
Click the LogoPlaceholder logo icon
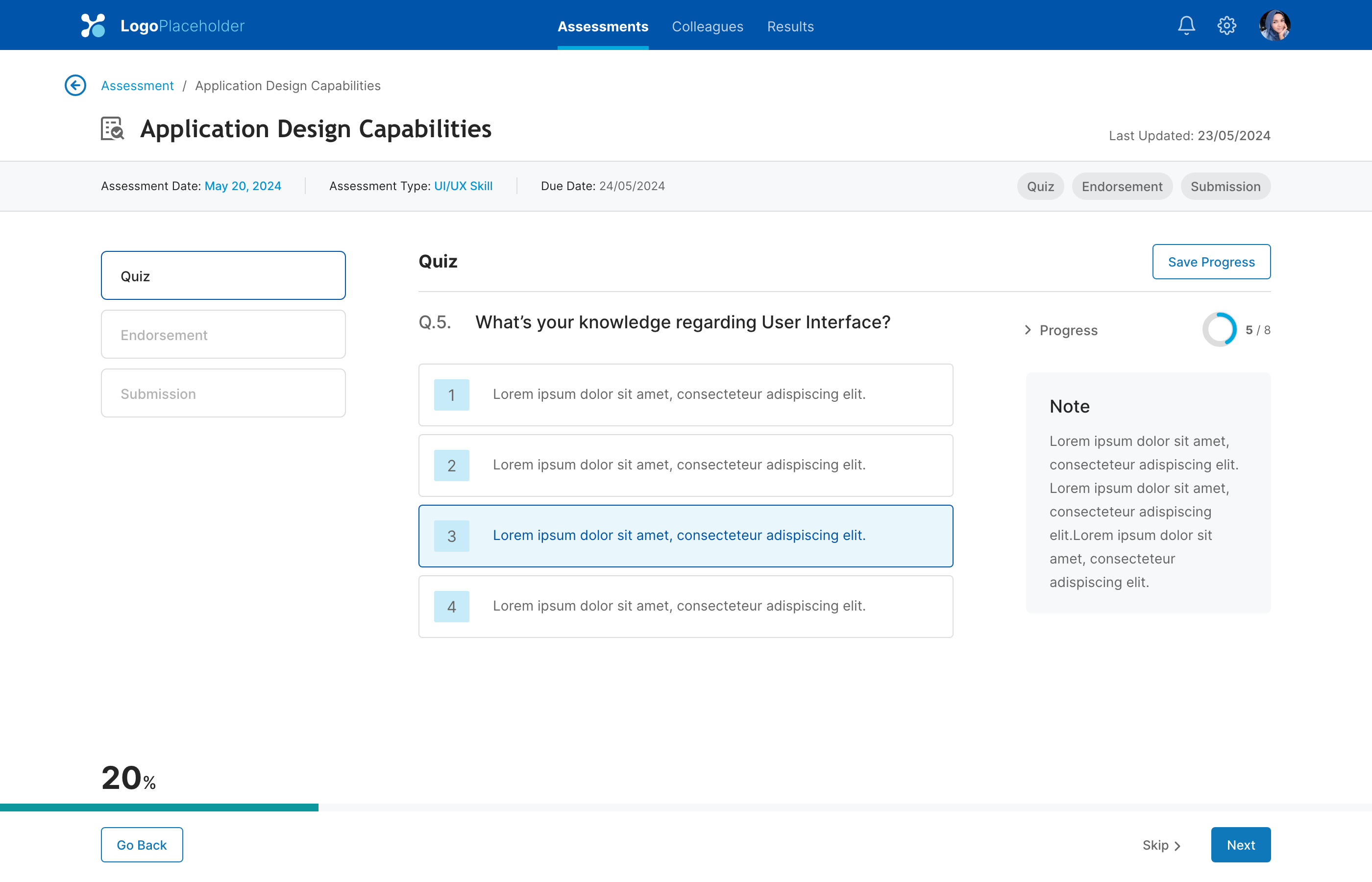pyautogui.click(x=93, y=26)
